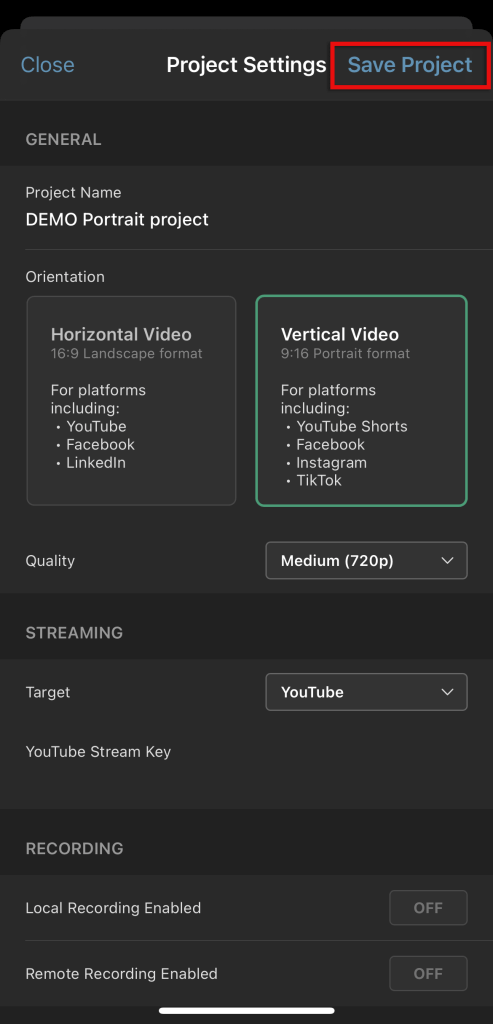Tap the Quality row label
Screen dimensions: 493x1024
[x=50, y=561]
